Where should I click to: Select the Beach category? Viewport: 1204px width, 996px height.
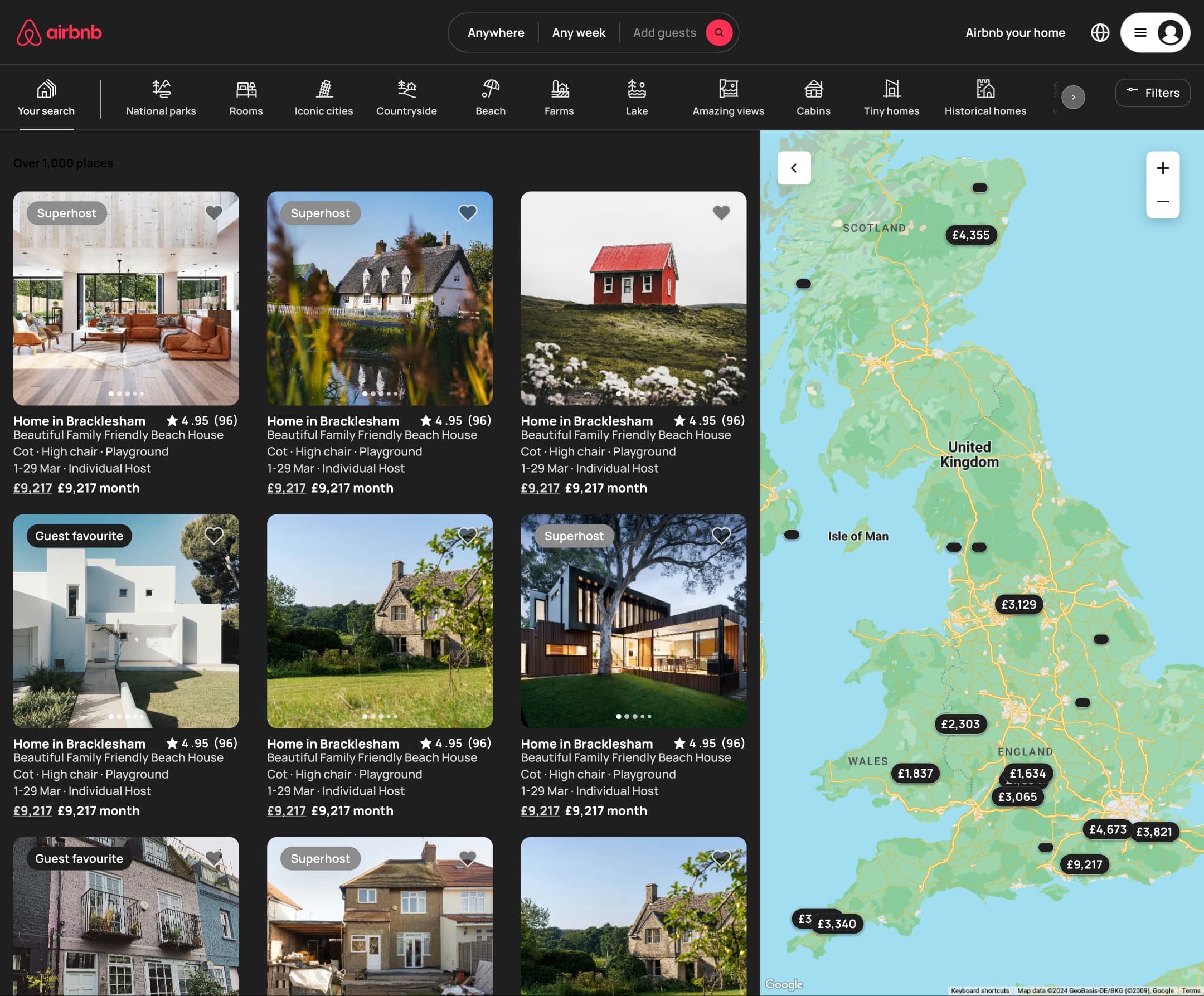click(x=491, y=98)
